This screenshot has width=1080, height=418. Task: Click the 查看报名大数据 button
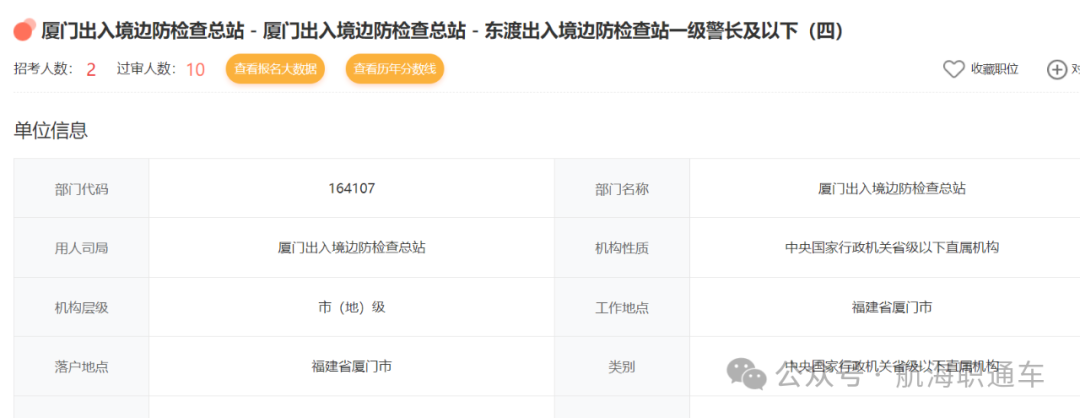pos(276,69)
